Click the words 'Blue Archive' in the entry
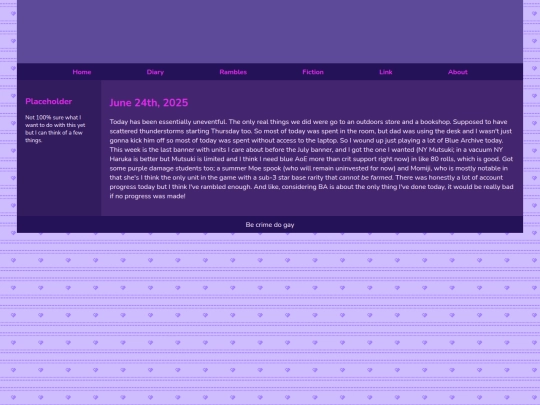The width and height of the screenshot is (540, 405). [464, 141]
